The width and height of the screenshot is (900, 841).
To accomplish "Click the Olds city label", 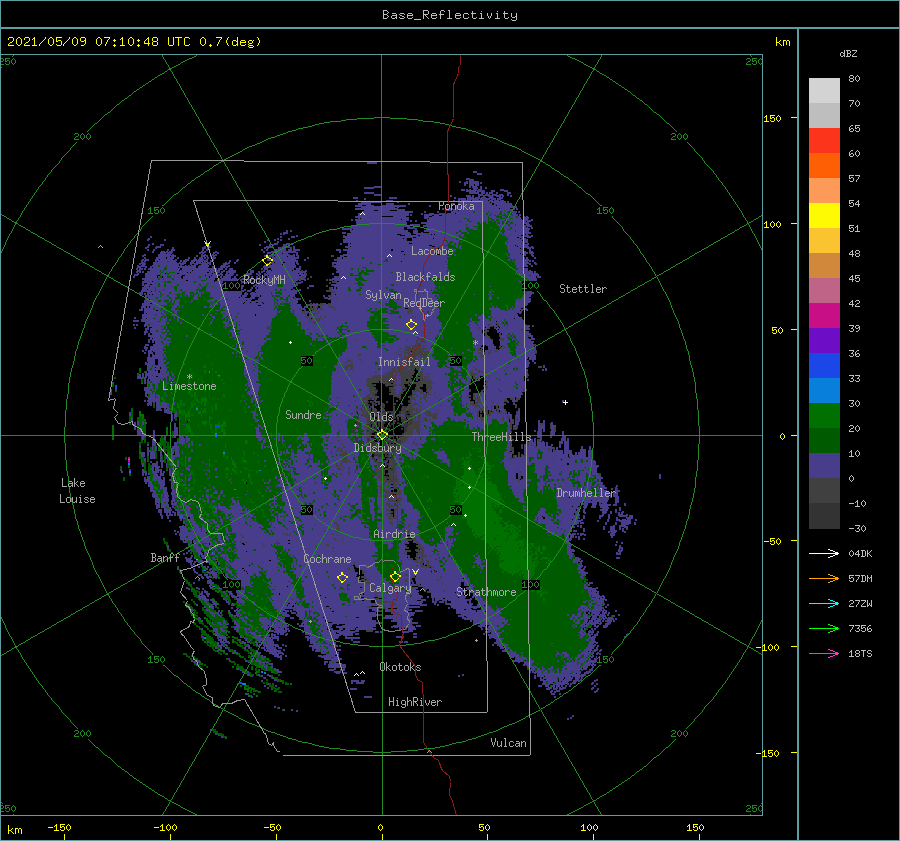I will (381, 417).
